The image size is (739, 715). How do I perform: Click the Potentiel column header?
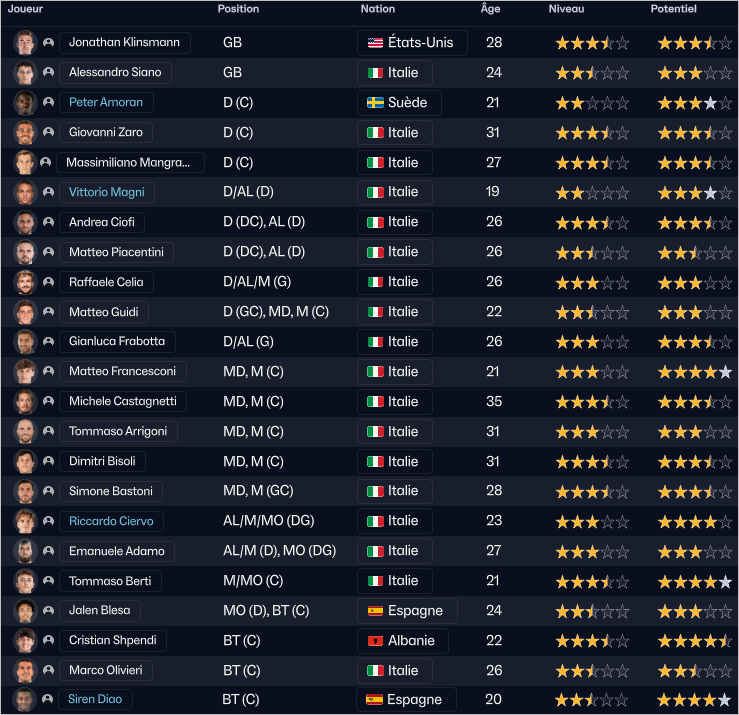673,9
